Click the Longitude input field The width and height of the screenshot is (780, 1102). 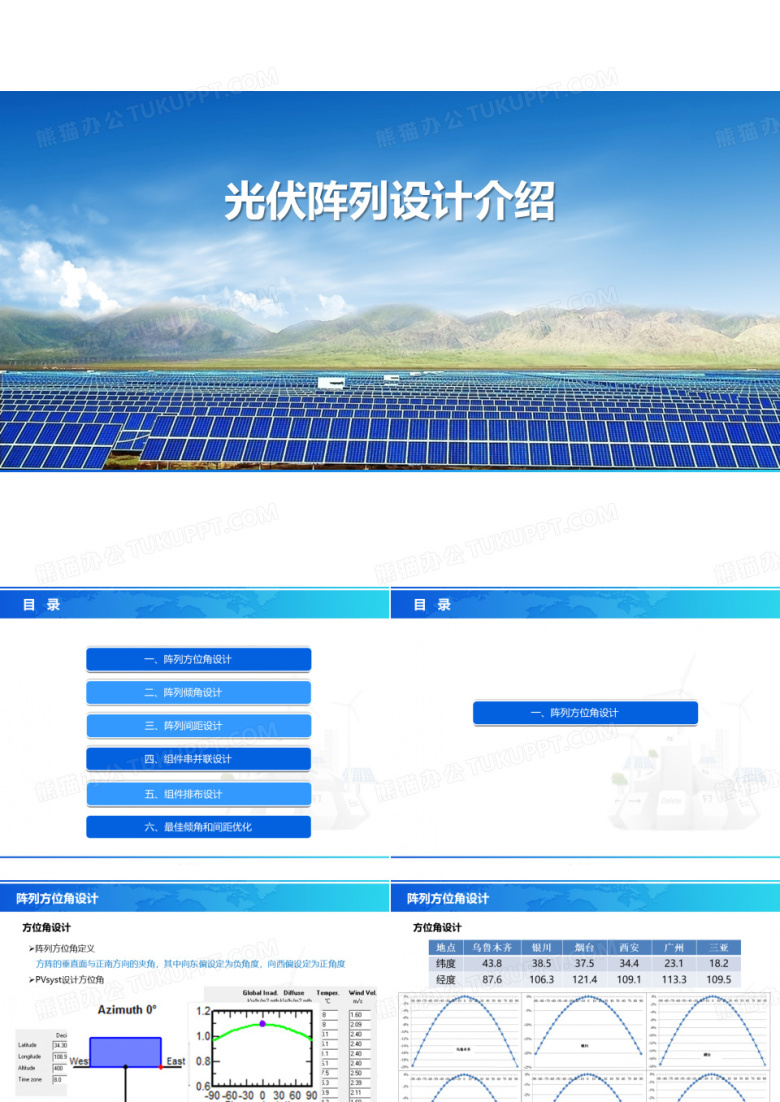(x=60, y=1056)
